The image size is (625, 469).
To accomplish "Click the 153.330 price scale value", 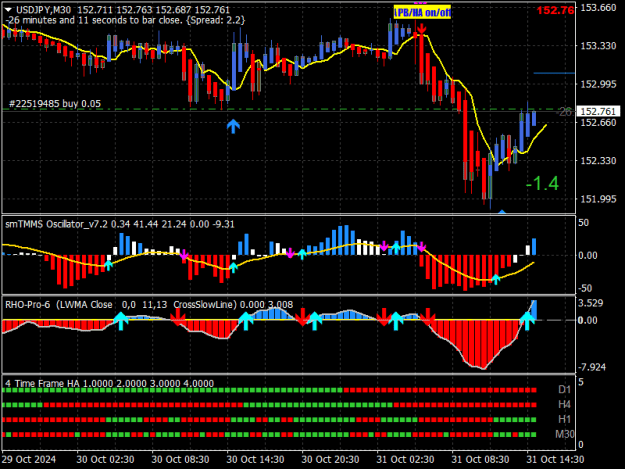I will pyautogui.click(x=598, y=46).
